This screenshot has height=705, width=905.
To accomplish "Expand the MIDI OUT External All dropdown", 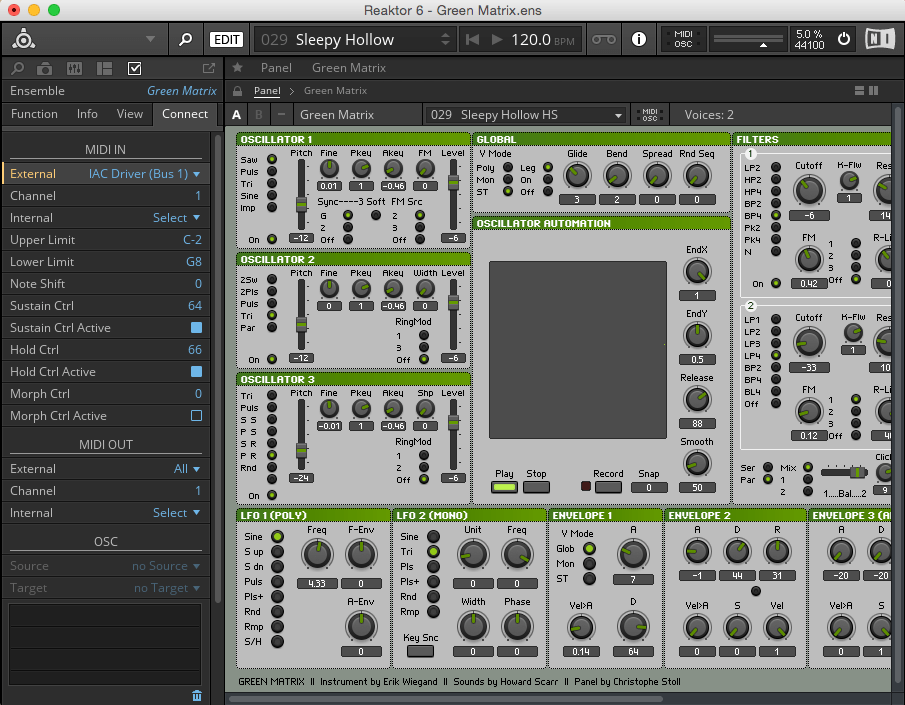I will click(x=187, y=469).
